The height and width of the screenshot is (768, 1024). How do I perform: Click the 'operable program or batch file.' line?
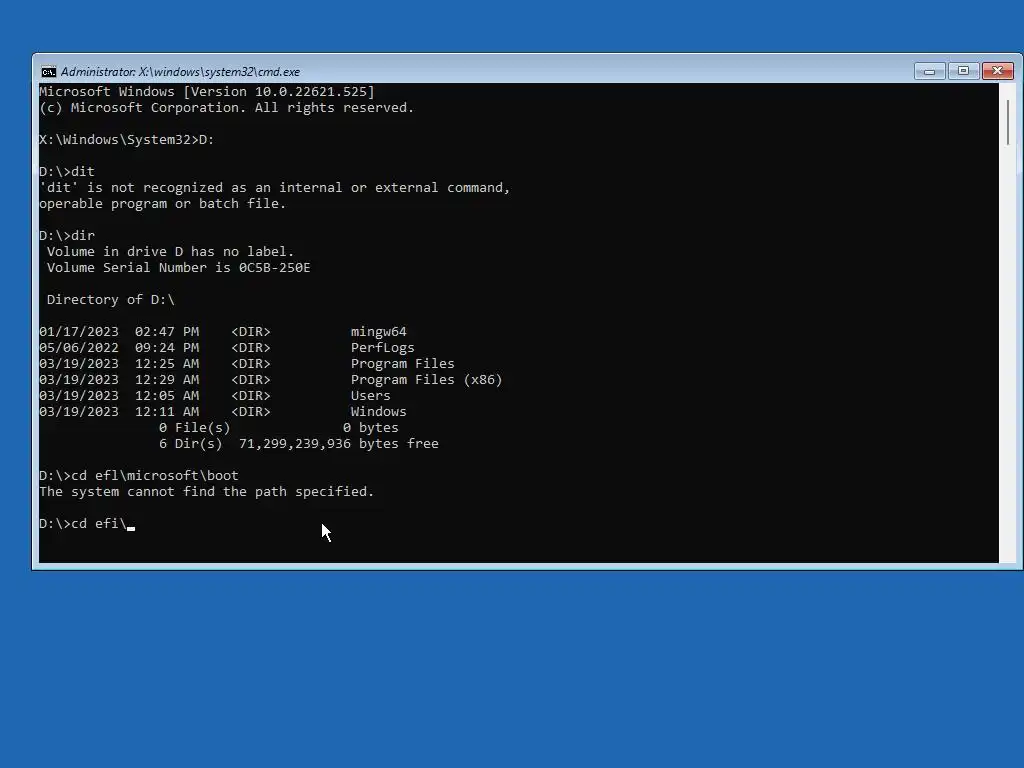(x=163, y=204)
